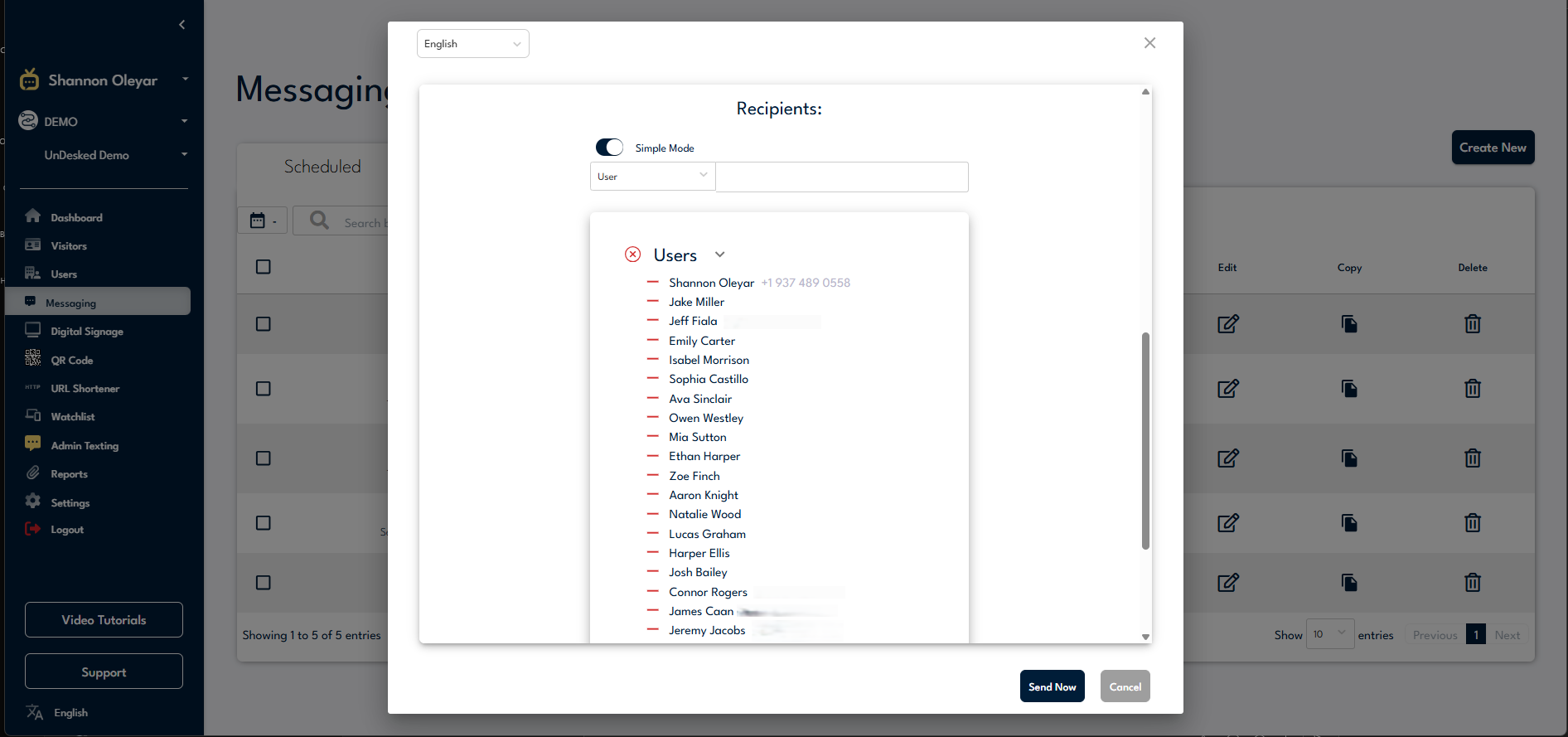1568x737 pixels.
Task: Open the User recipient type dropdown
Action: coord(652,177)
